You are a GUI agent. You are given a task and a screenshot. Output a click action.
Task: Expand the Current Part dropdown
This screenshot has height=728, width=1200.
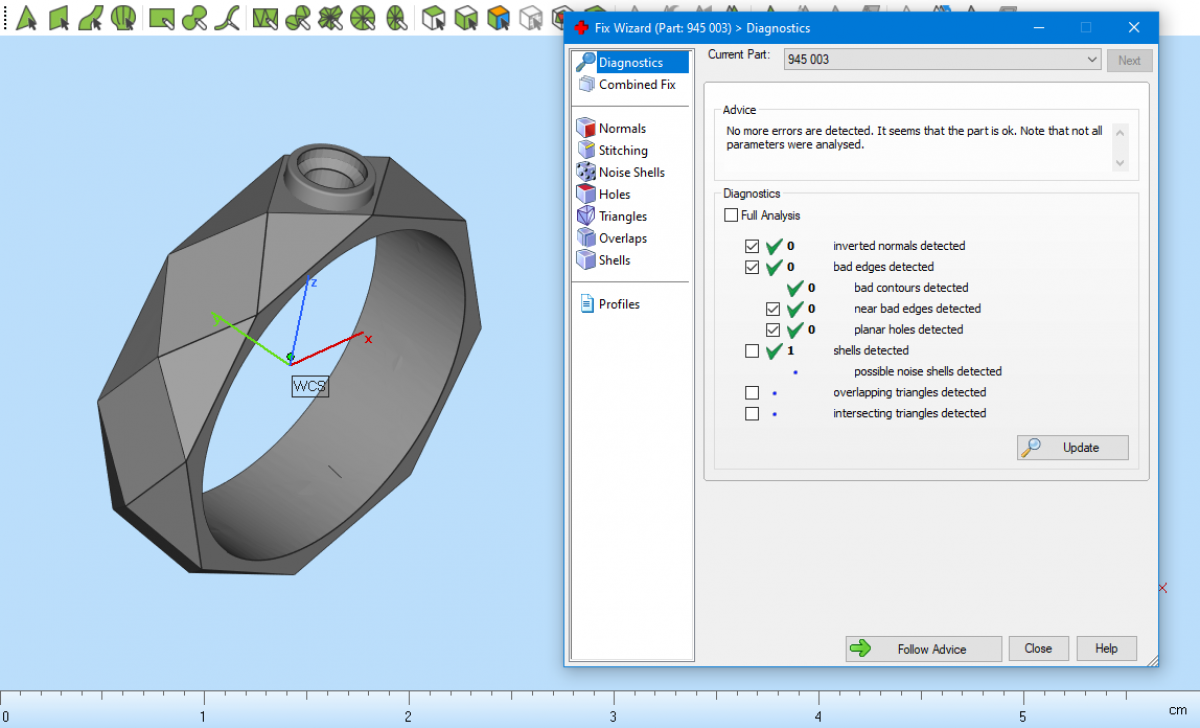pyautogui.click(x=1091, y=60)
